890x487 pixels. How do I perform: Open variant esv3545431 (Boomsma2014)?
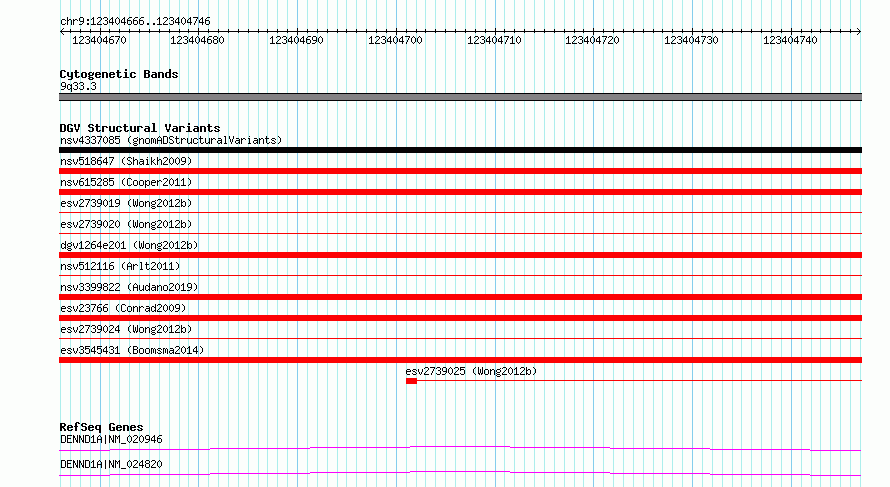[x=132, y=350]
